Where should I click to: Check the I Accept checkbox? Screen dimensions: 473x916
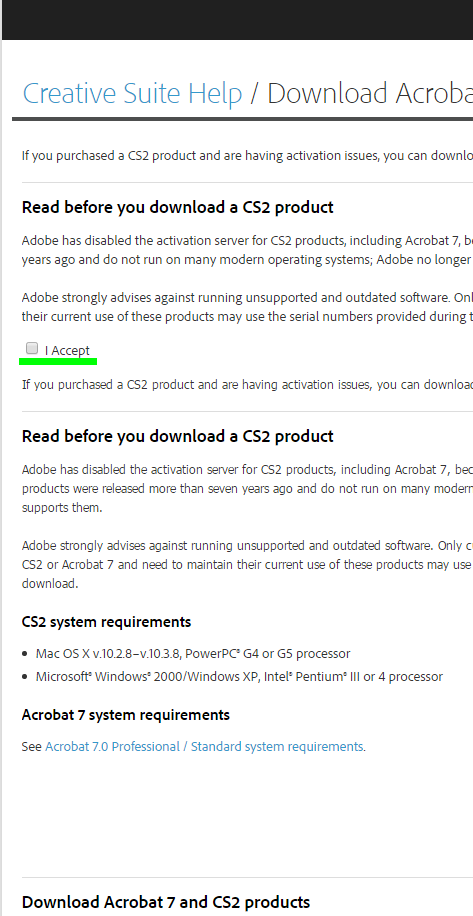[32, 349]
